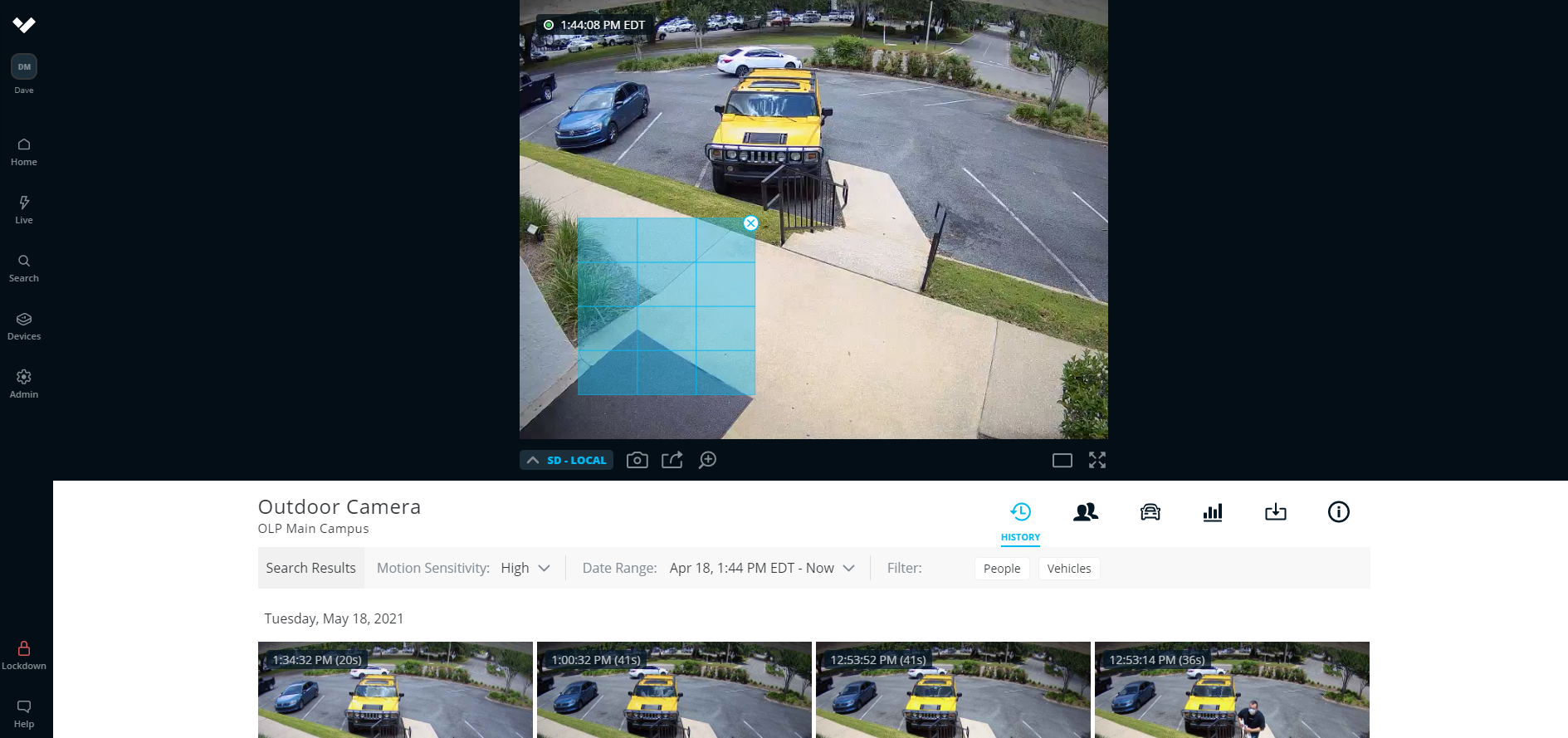Click the Verkada logo icon
1568x738 pixels.
coord(24,25)
